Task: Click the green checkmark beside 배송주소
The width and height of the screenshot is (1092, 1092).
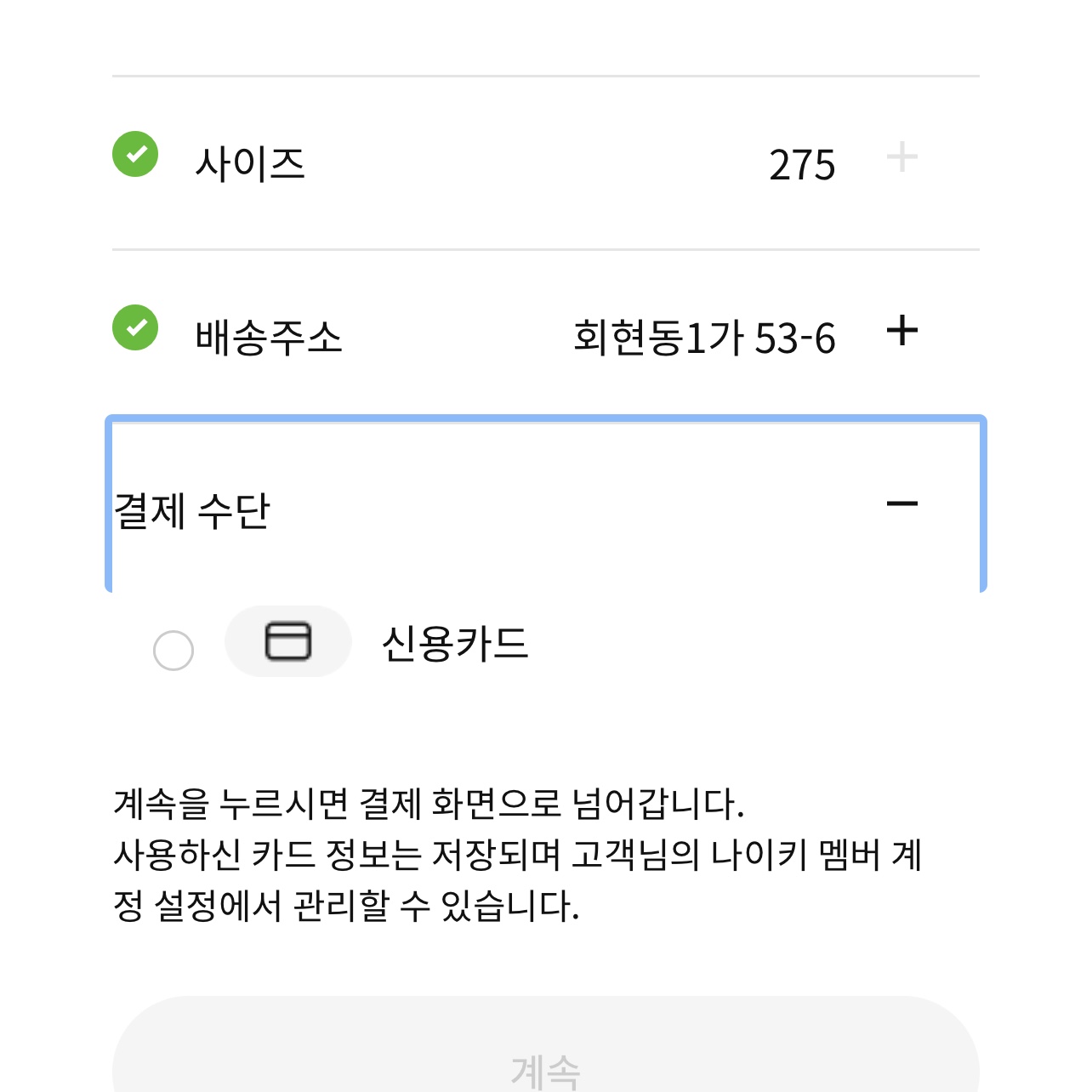Action: point(135,327)
